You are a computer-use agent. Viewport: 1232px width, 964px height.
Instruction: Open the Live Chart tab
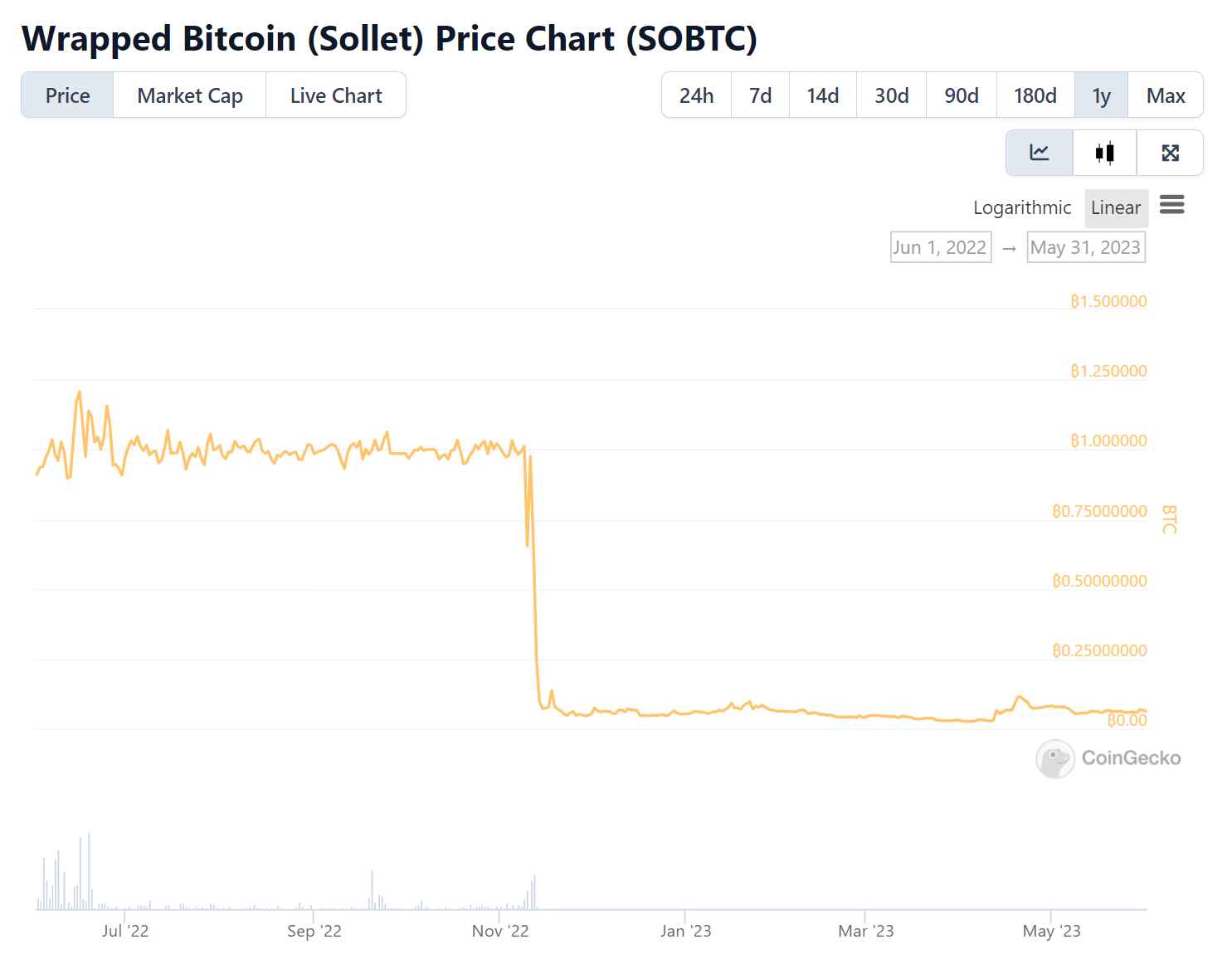click(x=335, y=95)
